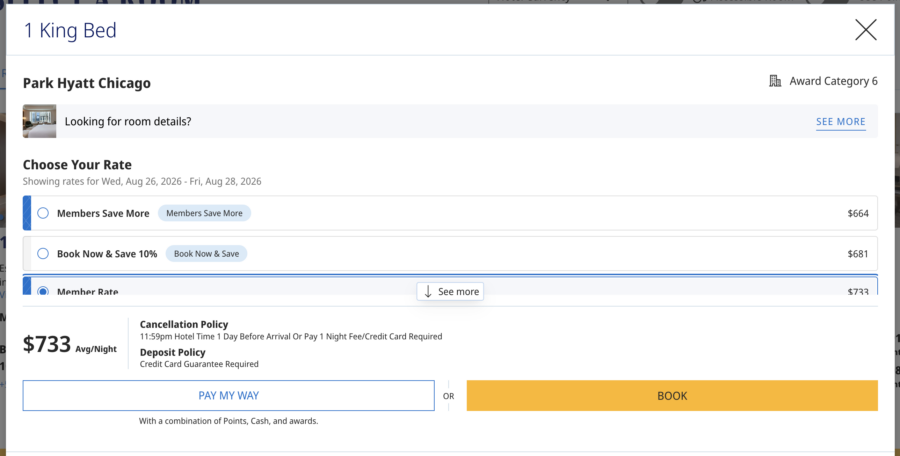Click the down arrow in See more
The height and width of the screenshot is (456, 900).
pos(428,292)
